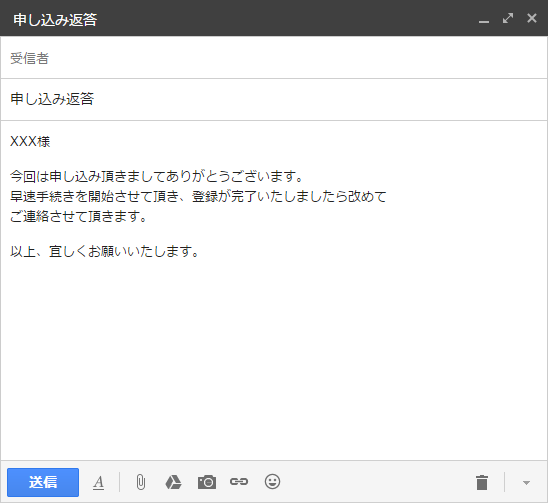Discard the draft with the trash icon
Screen dimensions: 548x503
point(482,482)
